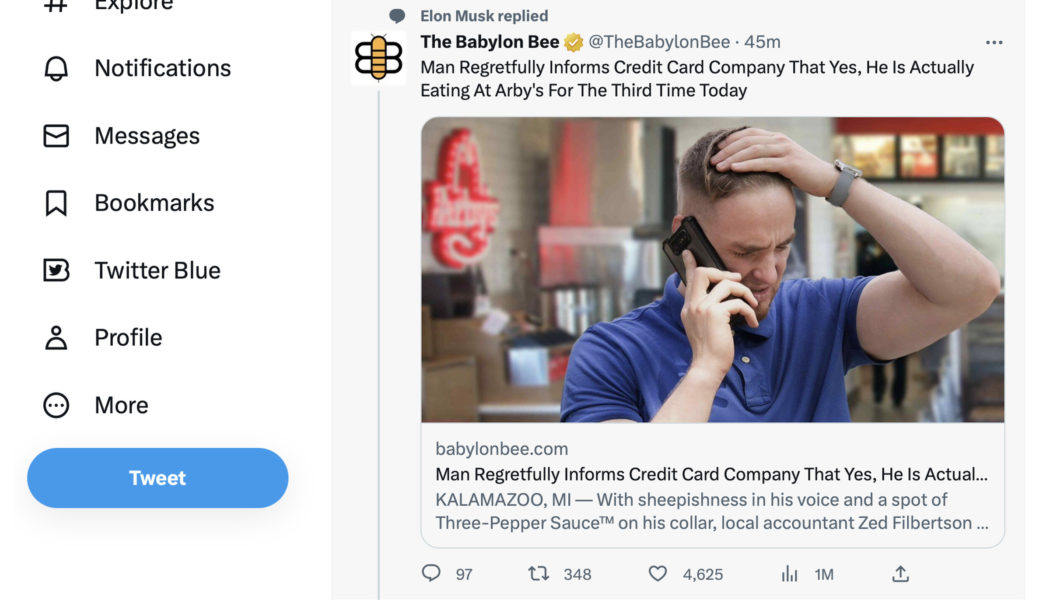Viewport: 1050px width, 600px height.
Task: Click the share upload icon on the tweet
Action: (899, 573)
